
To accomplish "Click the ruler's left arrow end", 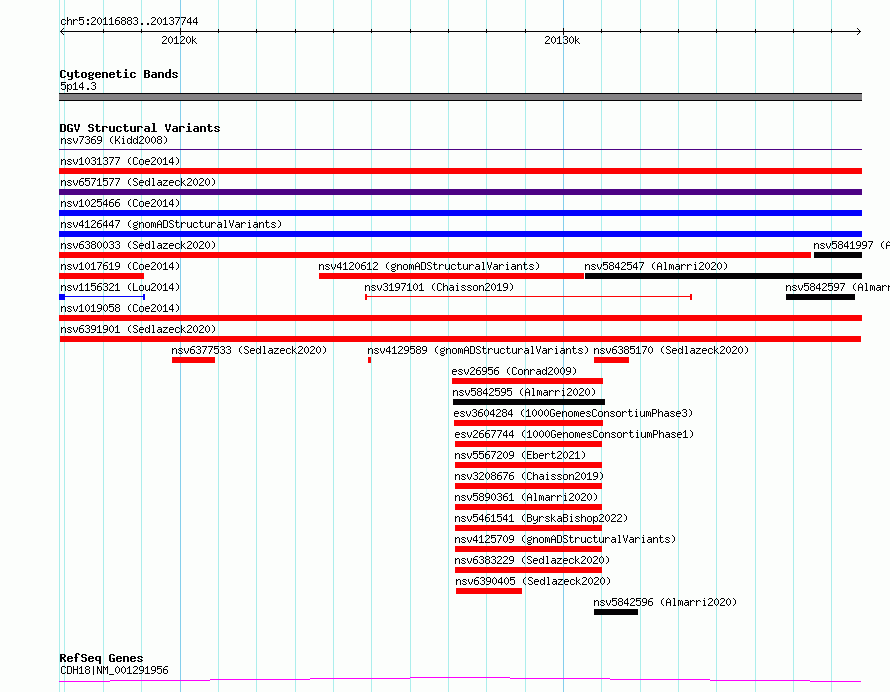I will (x=62, y=32).
